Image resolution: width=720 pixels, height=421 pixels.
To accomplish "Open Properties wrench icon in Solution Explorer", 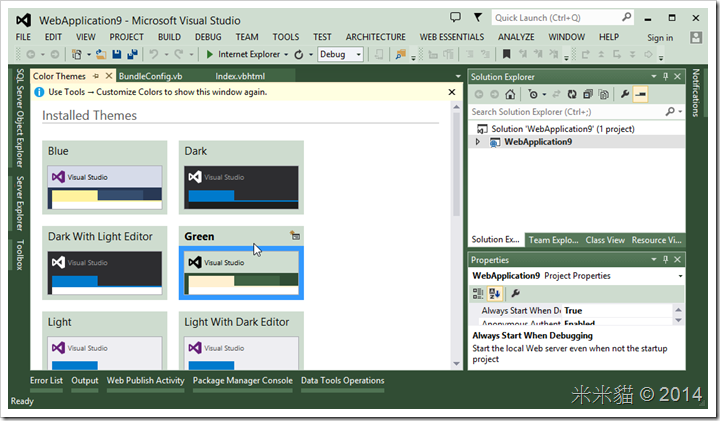I will click(x=624, y=95).
